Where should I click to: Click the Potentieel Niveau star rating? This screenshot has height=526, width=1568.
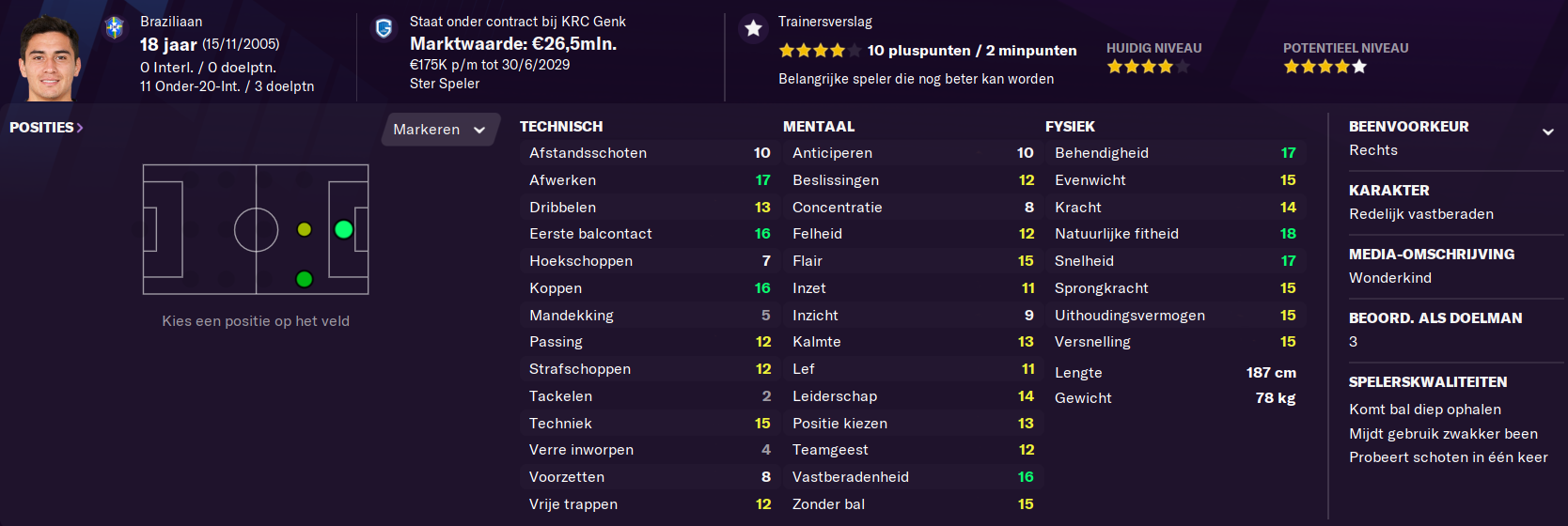click(x=1325, y=67)
